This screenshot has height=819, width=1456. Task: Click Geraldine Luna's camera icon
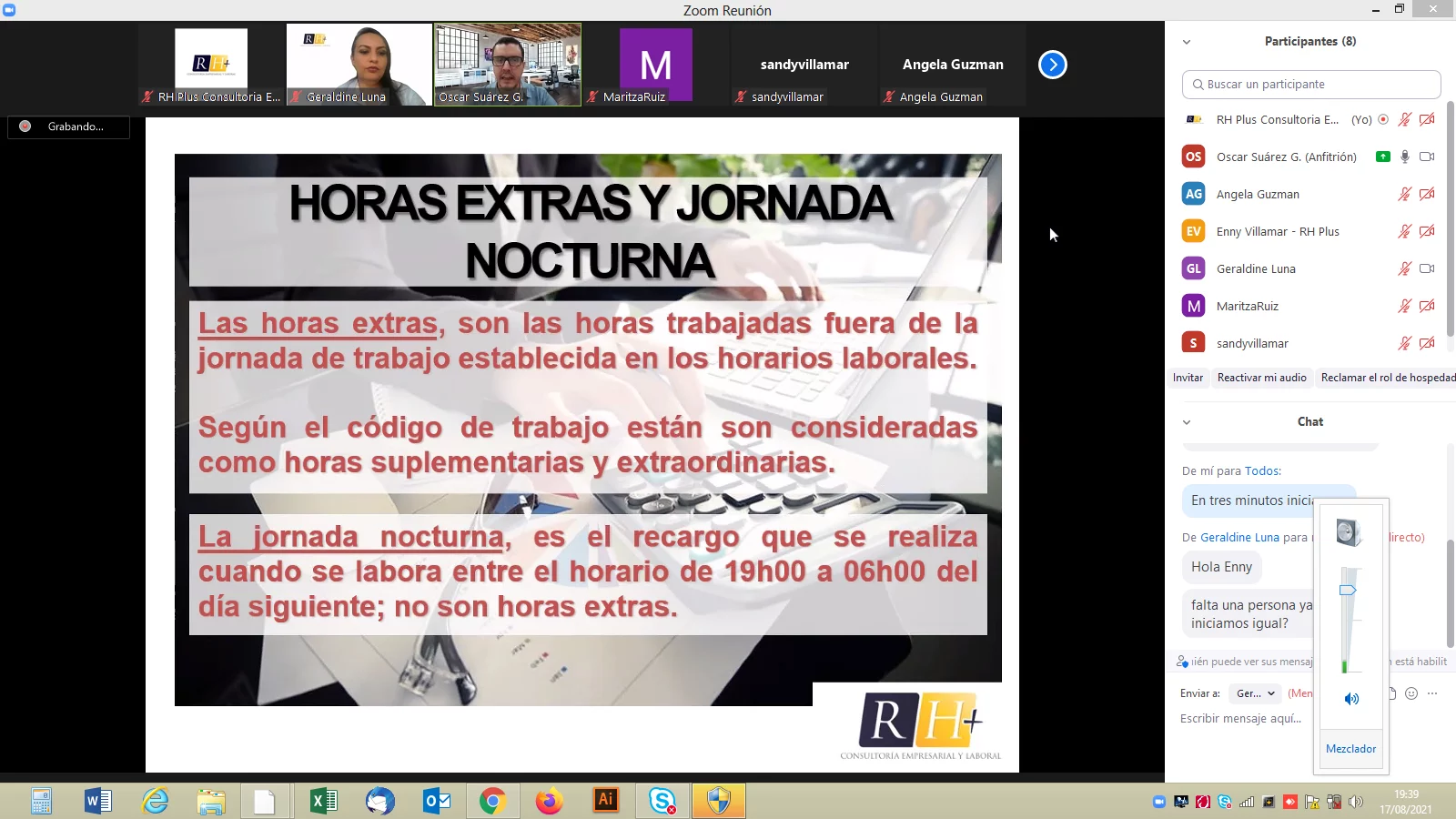tap(1426, 268)
